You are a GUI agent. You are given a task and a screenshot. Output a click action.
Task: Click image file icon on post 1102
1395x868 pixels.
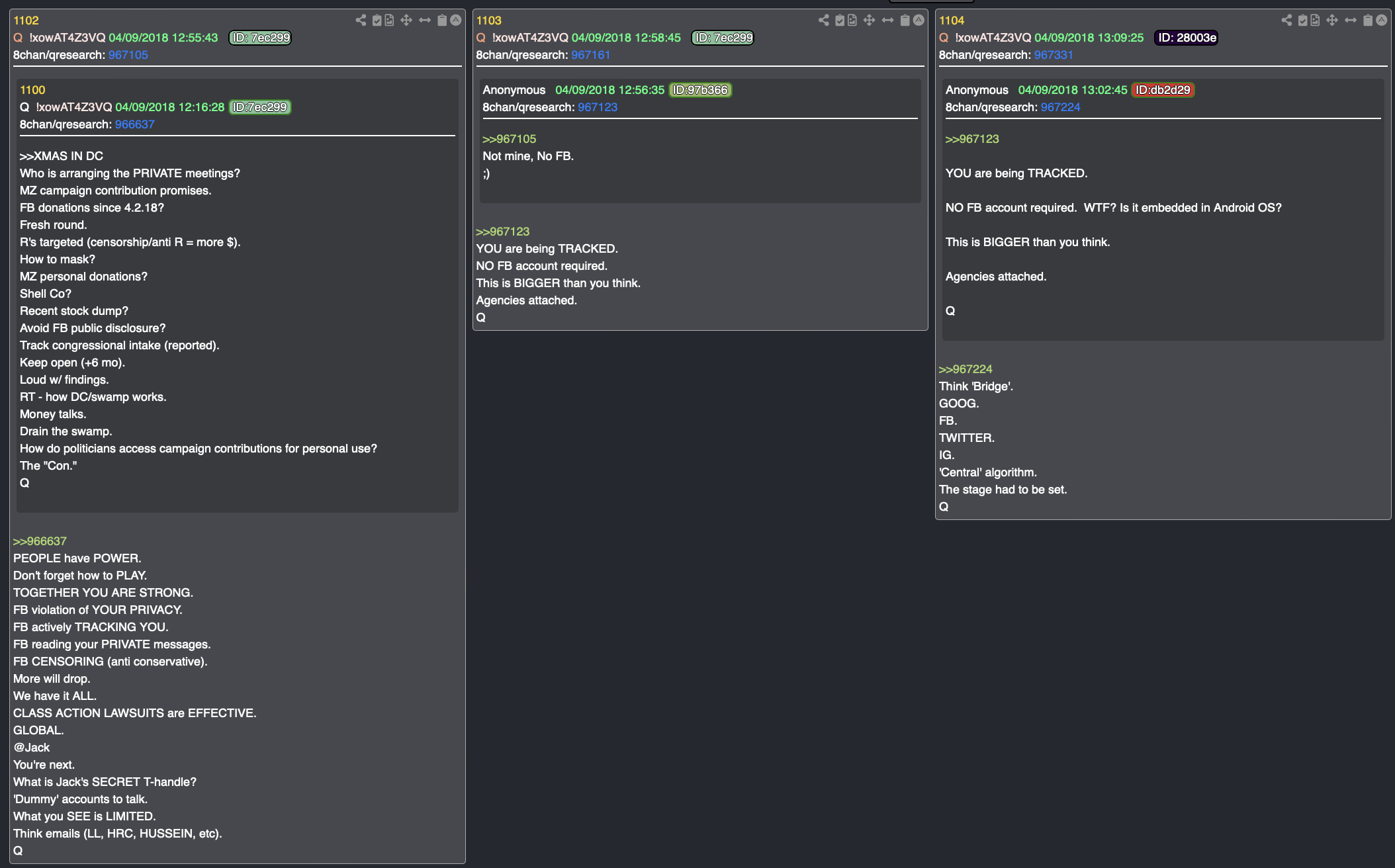pos(389,21)
